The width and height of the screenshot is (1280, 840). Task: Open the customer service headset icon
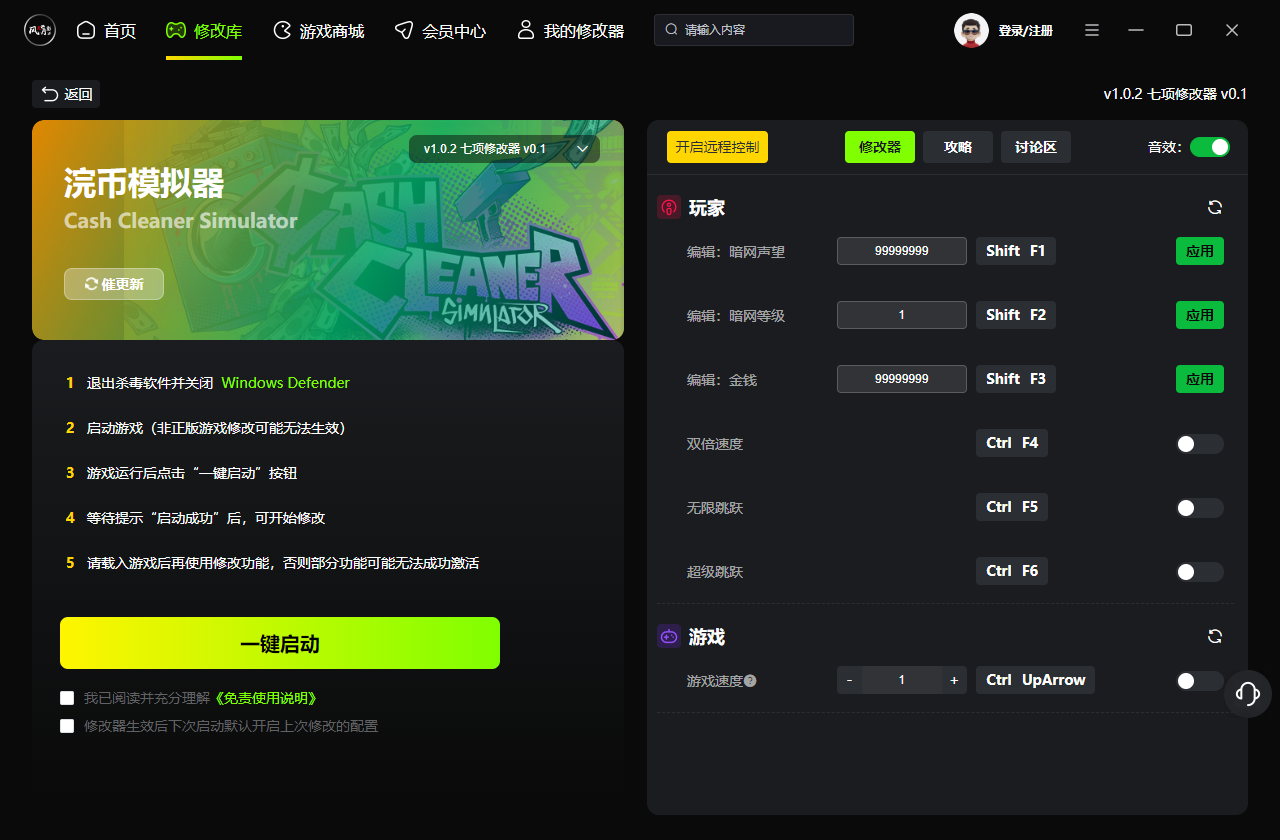tap(1247, 693)
